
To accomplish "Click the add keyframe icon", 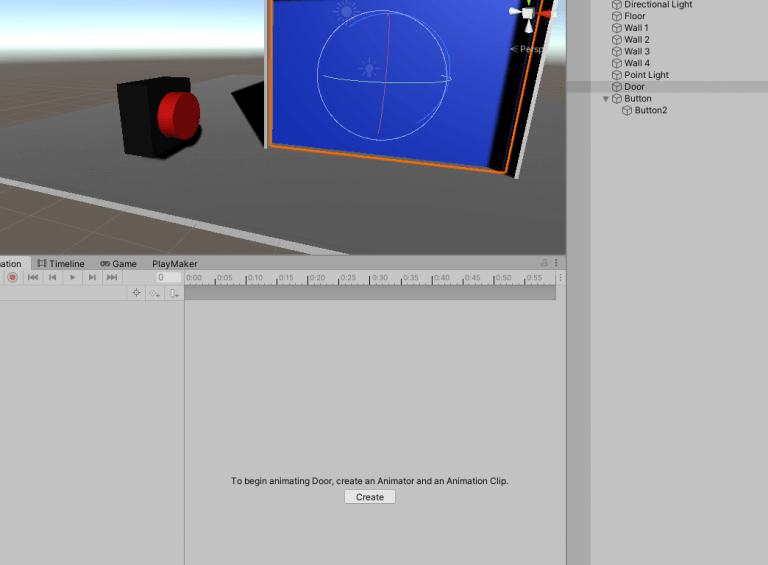I will pyautogui.click(x=155, y=293).
